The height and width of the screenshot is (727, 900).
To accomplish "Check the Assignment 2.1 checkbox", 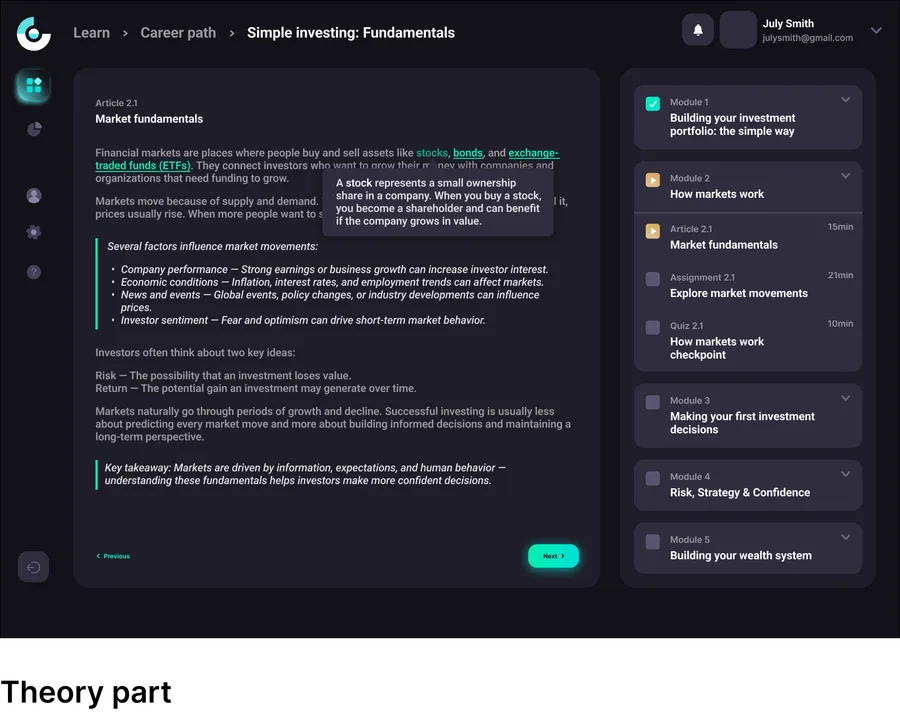I will tap(653, 279).
